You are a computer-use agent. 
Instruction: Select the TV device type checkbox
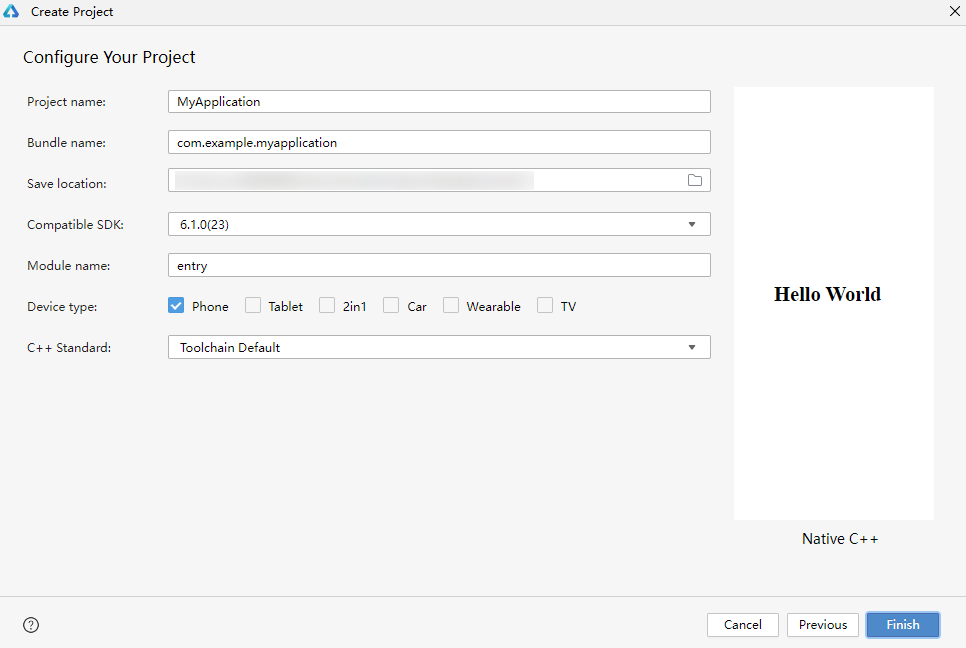point(545,306)
